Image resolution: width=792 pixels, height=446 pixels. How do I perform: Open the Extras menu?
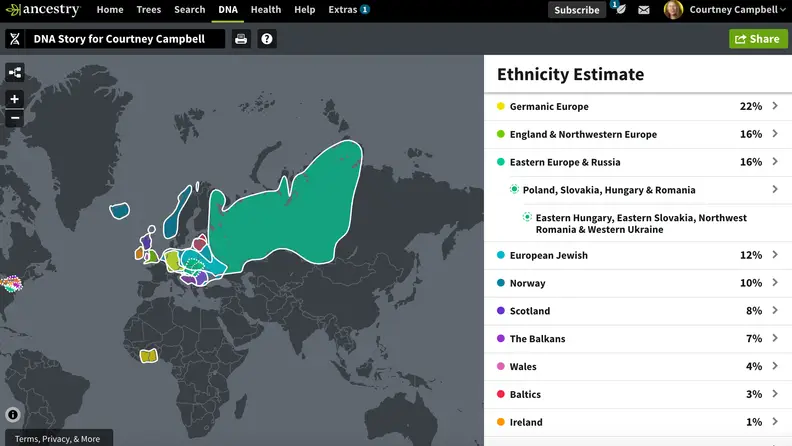(342, 10)
